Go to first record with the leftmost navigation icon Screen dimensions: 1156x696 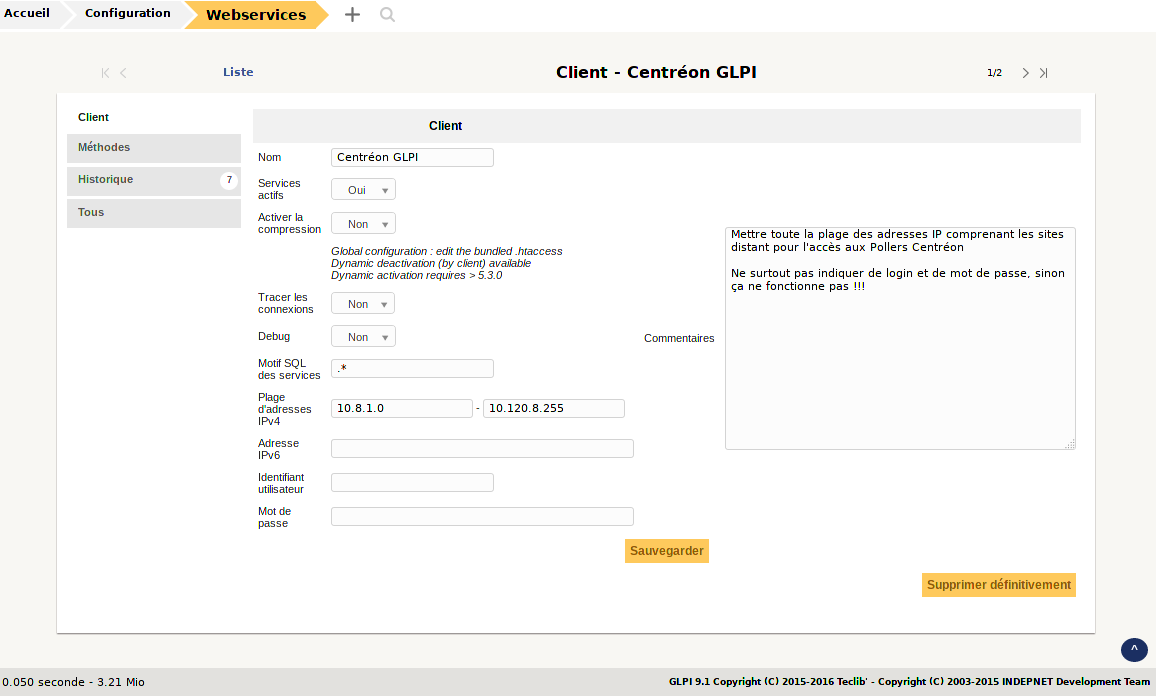point(104,72)
